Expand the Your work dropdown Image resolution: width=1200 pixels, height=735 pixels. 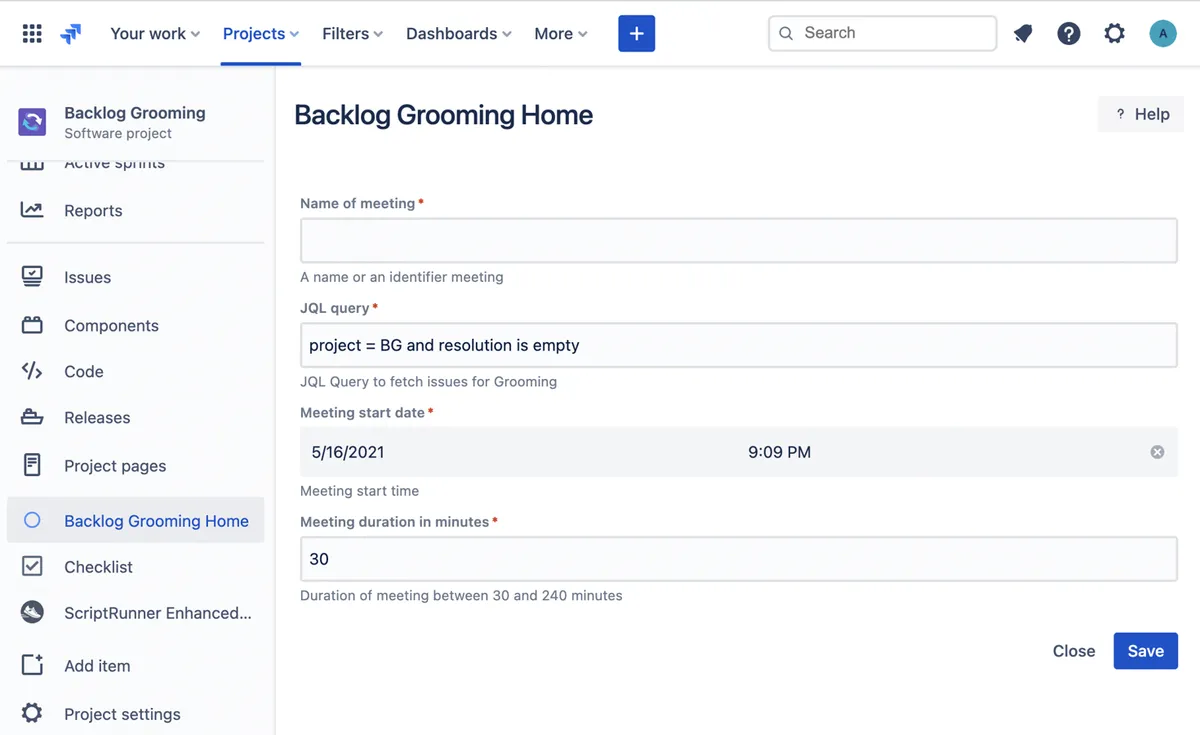pos(155,33)
